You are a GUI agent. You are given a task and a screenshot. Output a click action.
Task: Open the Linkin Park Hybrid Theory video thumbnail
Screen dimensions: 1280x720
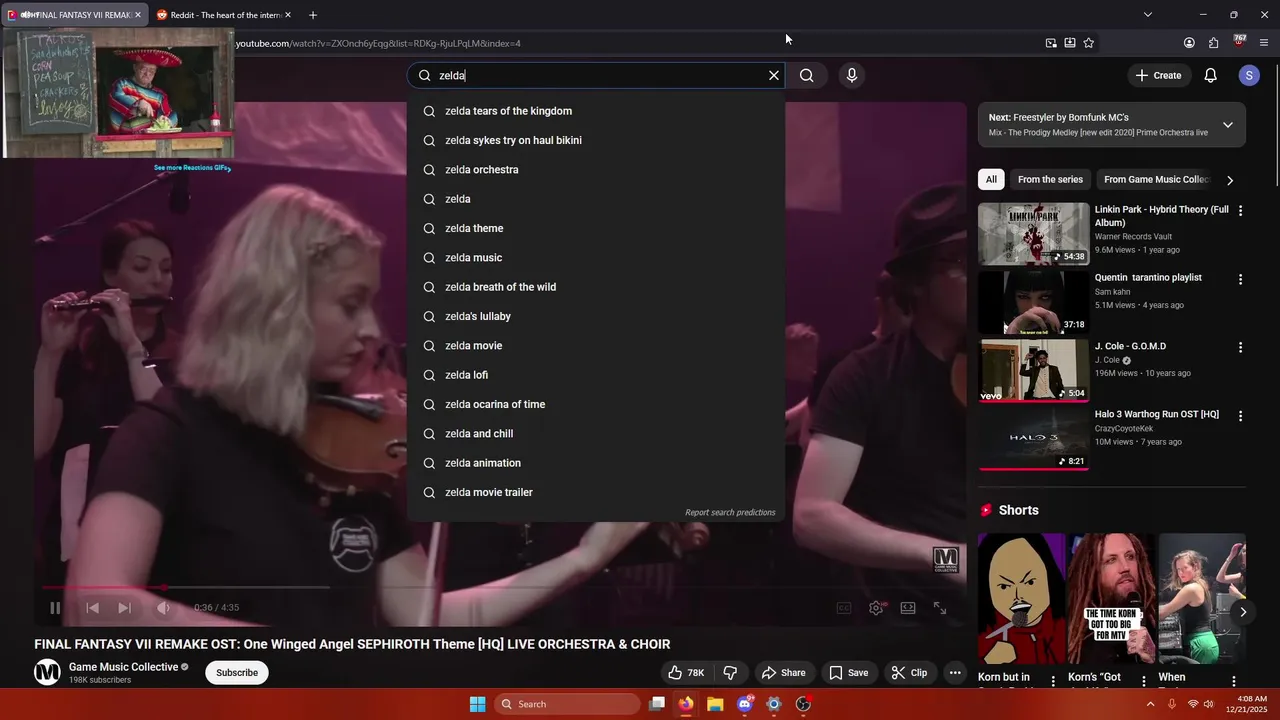click(x=1033, y=234)
